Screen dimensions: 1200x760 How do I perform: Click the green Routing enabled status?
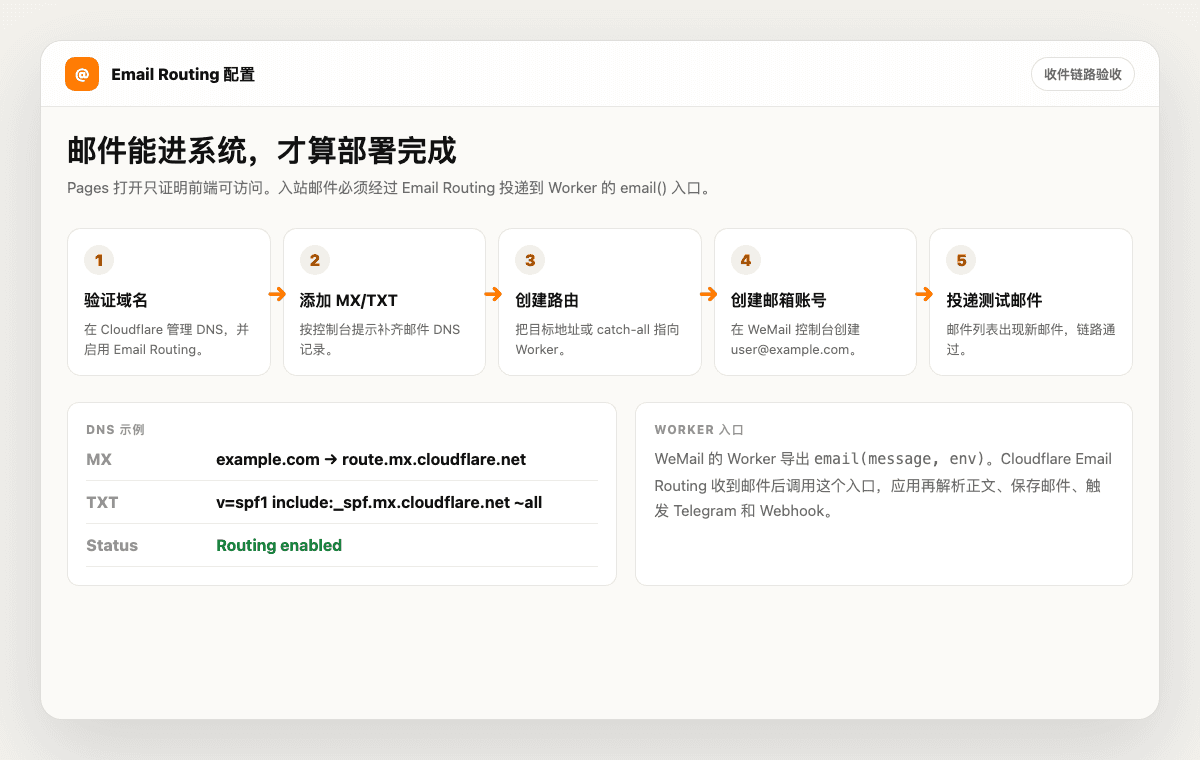pyautogui.click(x=279, y=545)
